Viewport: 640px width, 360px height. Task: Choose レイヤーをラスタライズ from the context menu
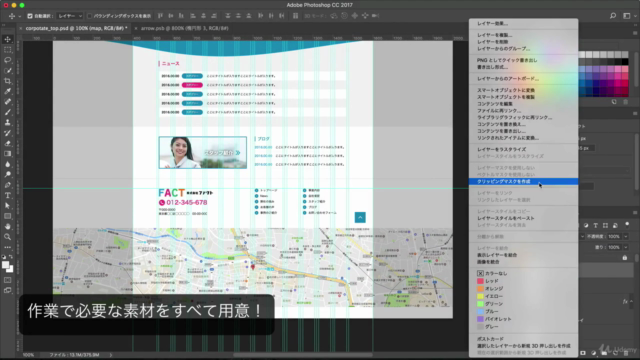523,149
